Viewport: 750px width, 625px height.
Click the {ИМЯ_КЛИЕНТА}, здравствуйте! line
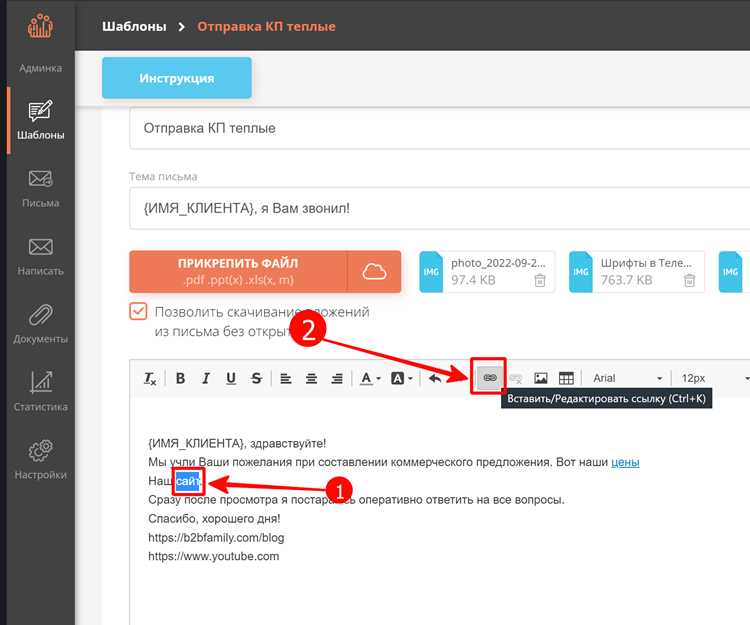click(237, 444)
